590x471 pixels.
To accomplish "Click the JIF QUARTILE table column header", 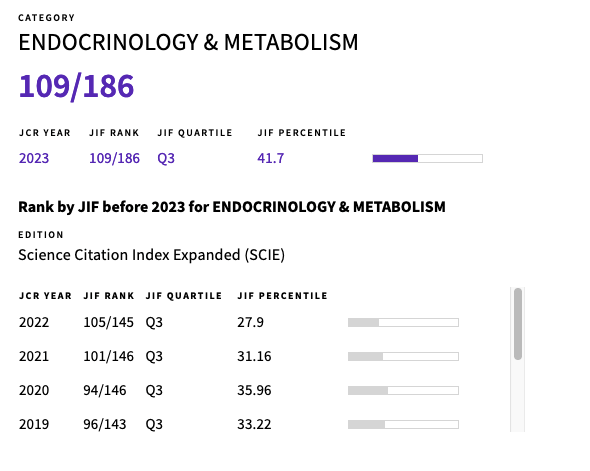I will 184,296.
